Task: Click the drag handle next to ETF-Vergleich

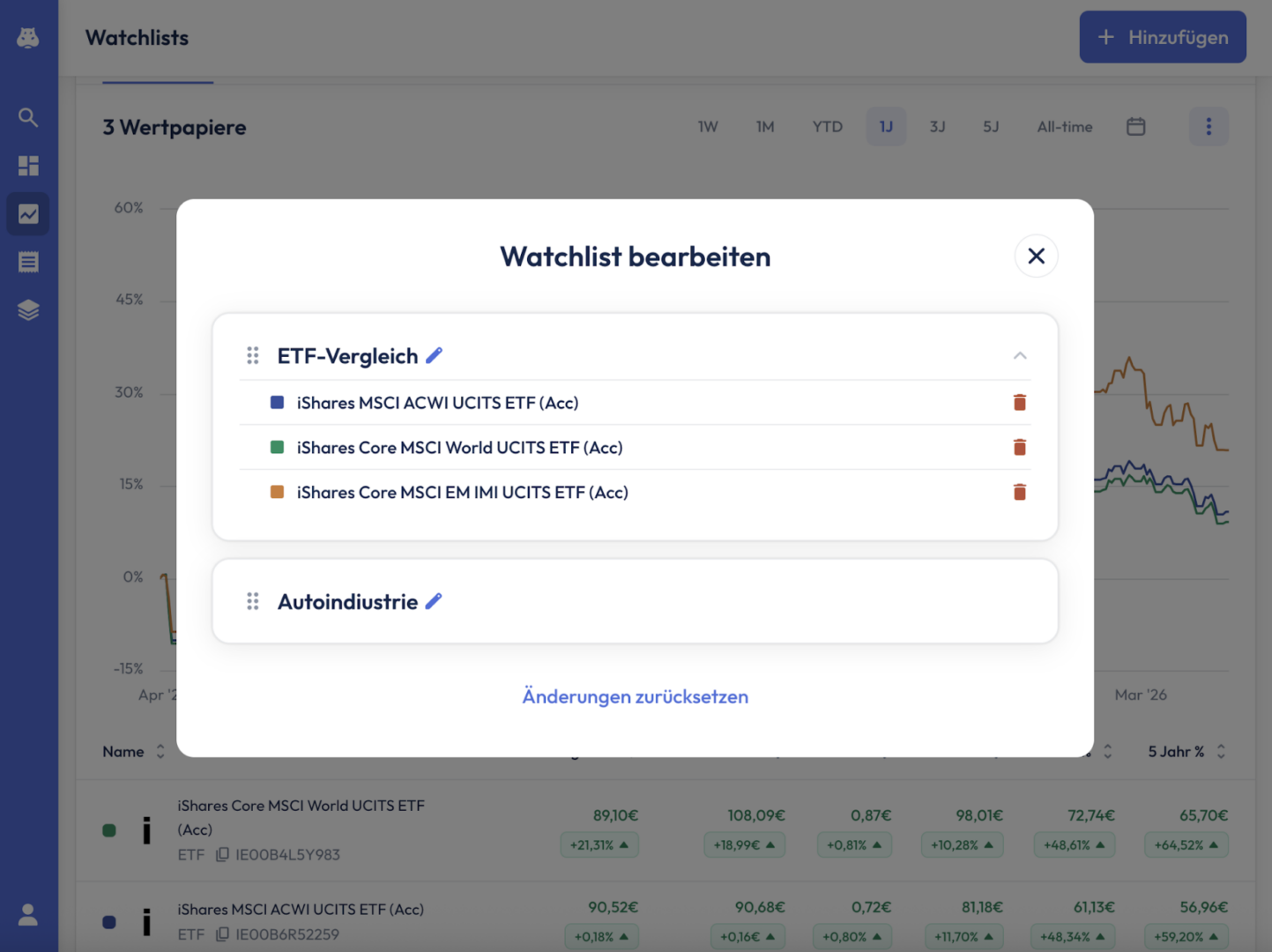Action: click(x=253, y=356)
